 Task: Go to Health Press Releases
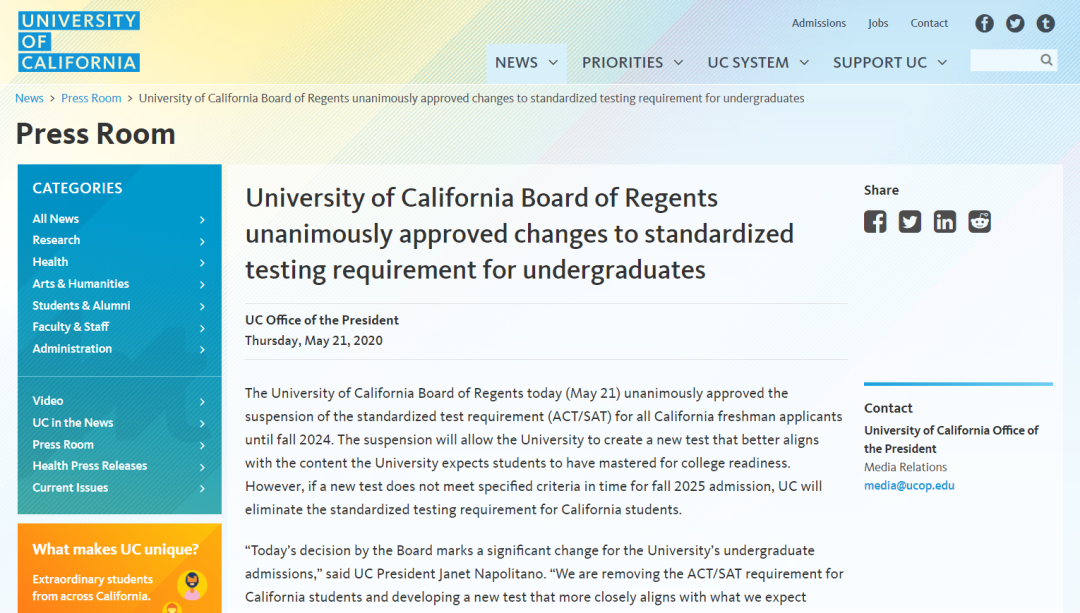89,466
